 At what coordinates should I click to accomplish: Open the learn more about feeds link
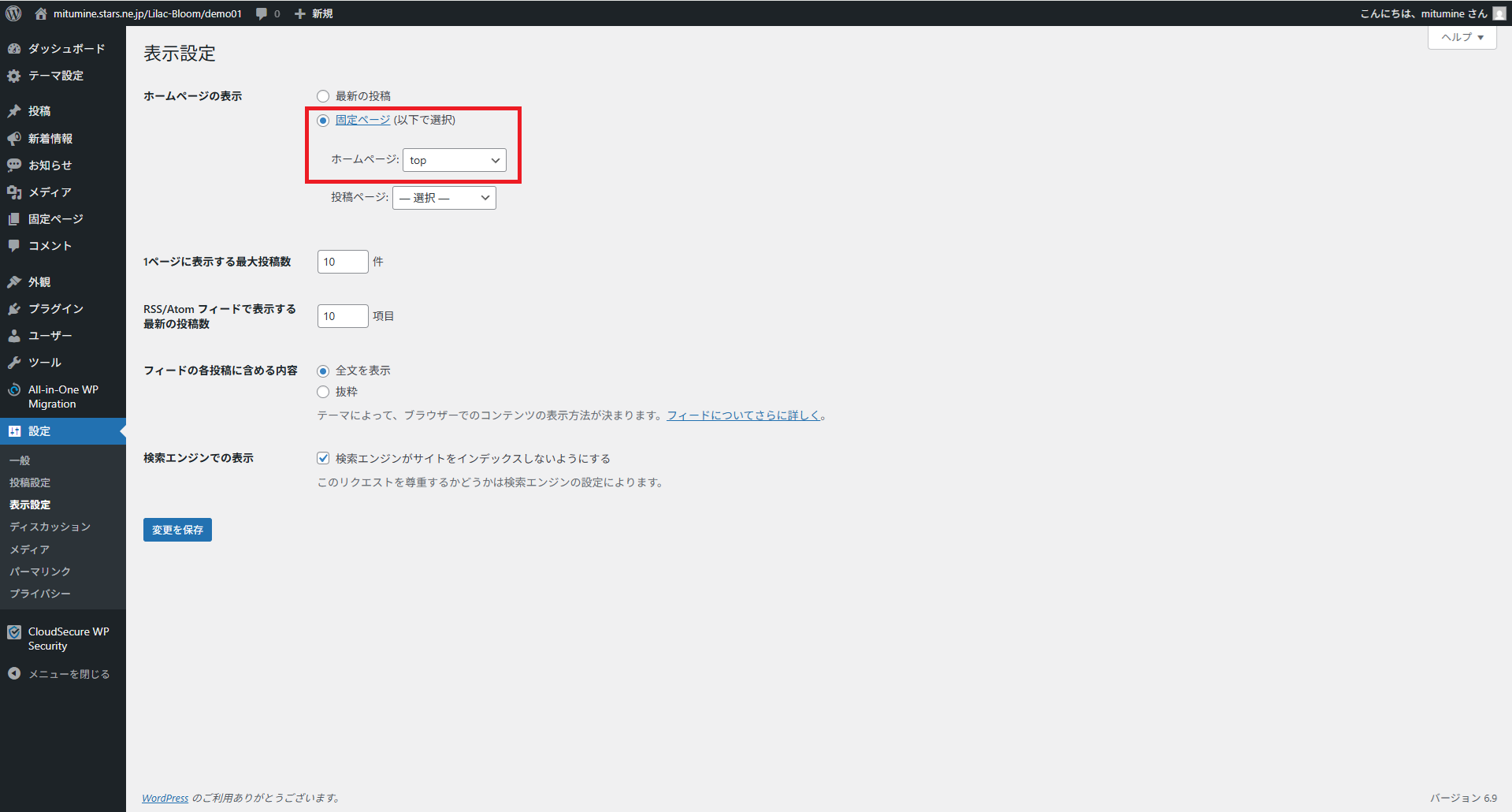(x=743, y=415)
